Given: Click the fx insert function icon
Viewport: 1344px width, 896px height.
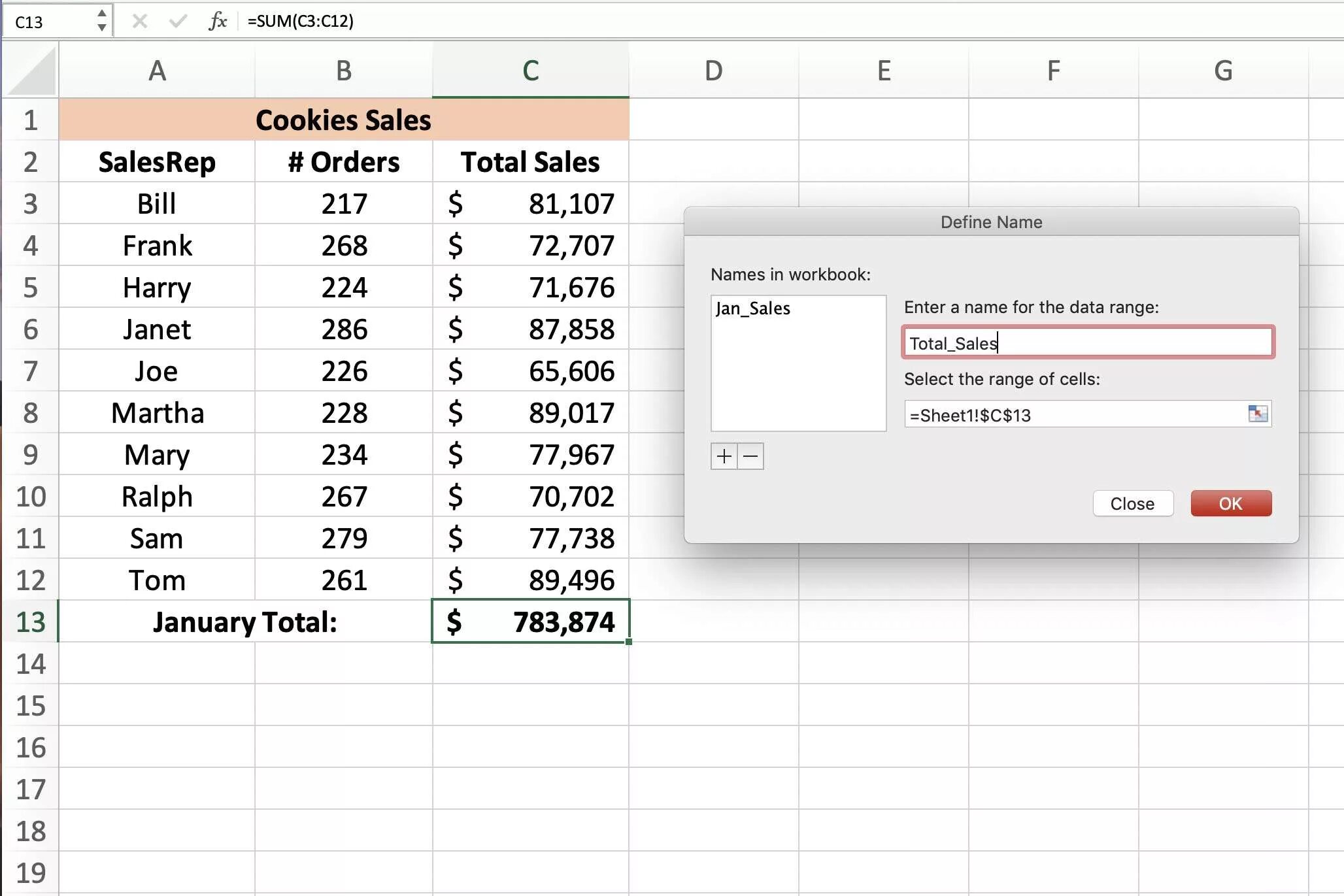Looking at the screenshot, I should click(x=218, y=21).
